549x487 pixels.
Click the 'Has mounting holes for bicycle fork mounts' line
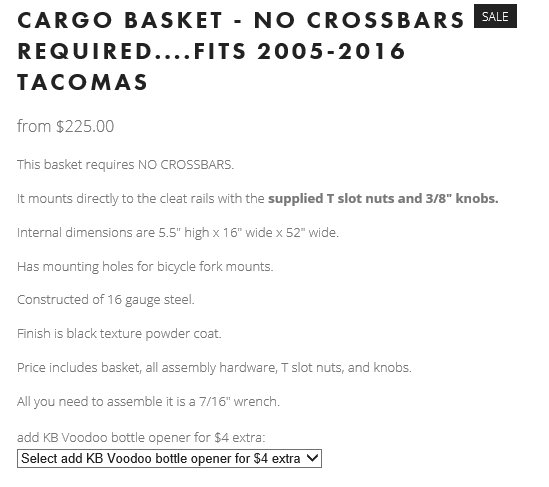point(145,267)
